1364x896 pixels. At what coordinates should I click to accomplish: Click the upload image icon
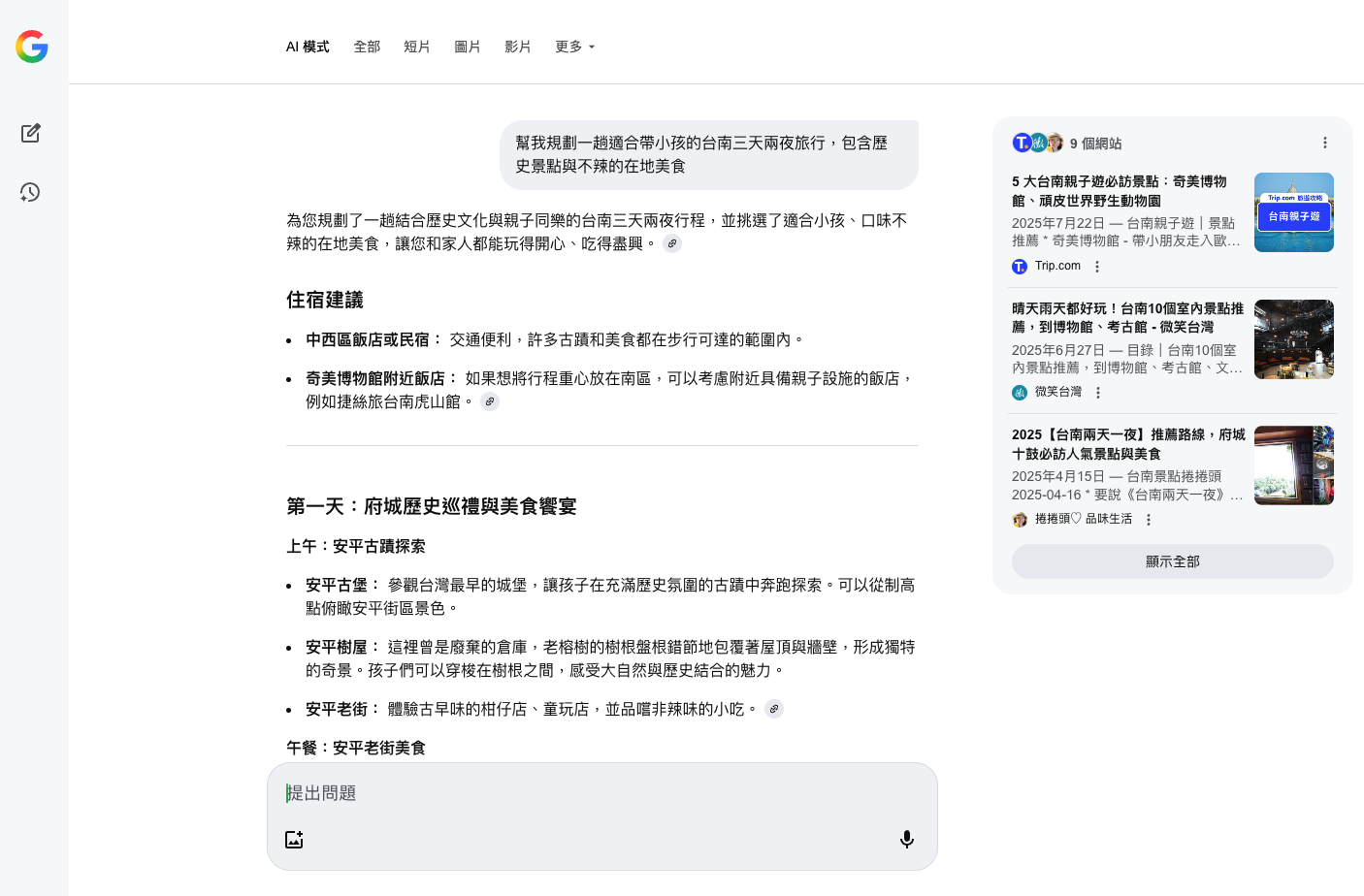tap(295, 839)
